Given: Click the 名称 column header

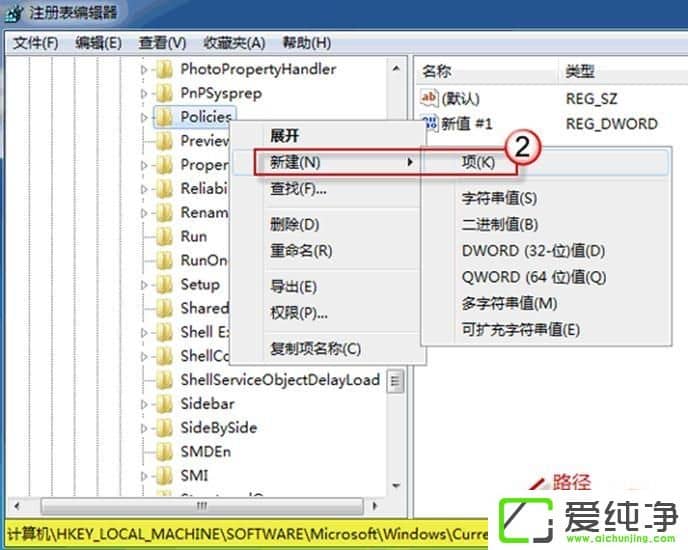Looking at the screenshot, I should coord(487,71).
